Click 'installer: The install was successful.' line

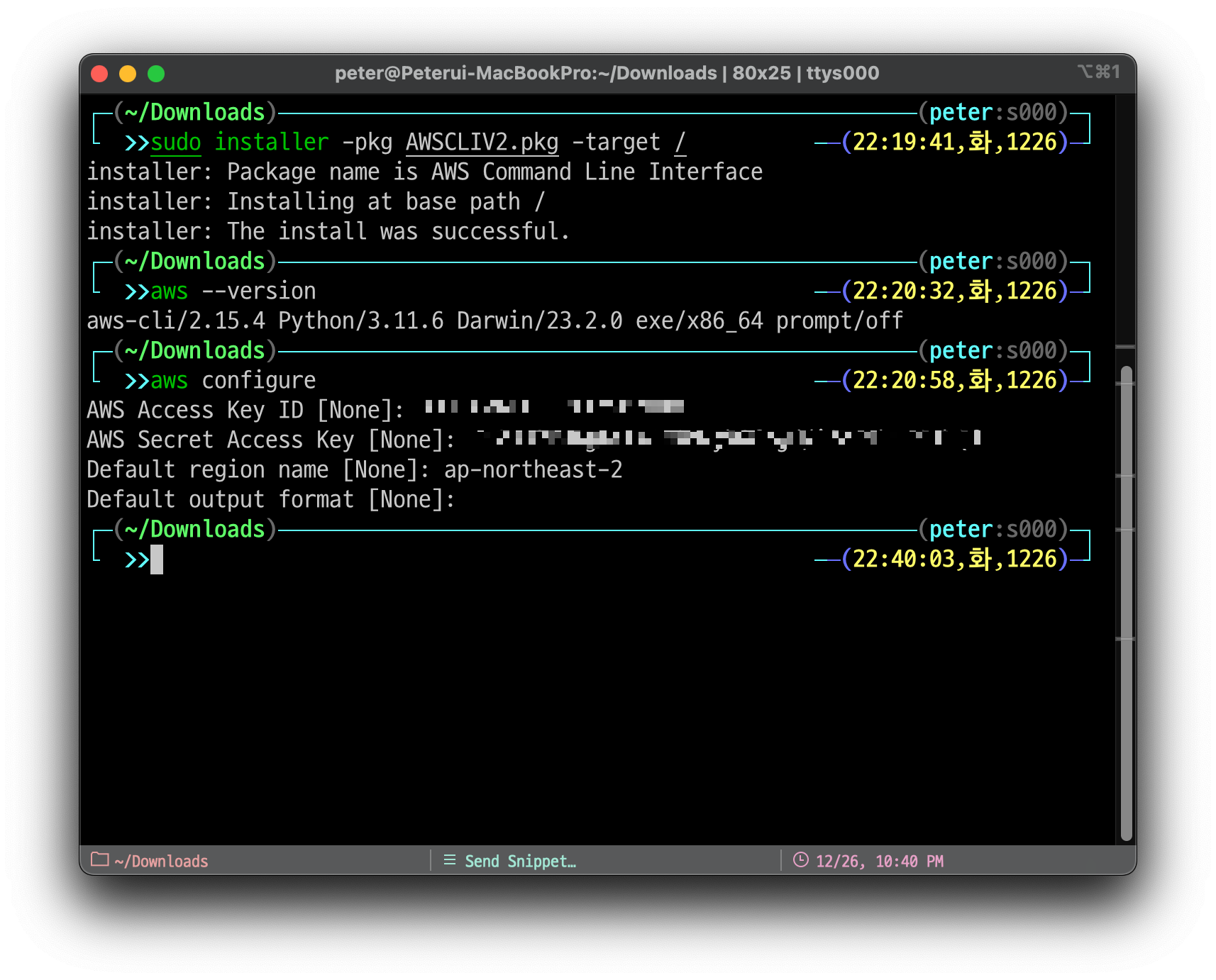click(x=328, y=231)
